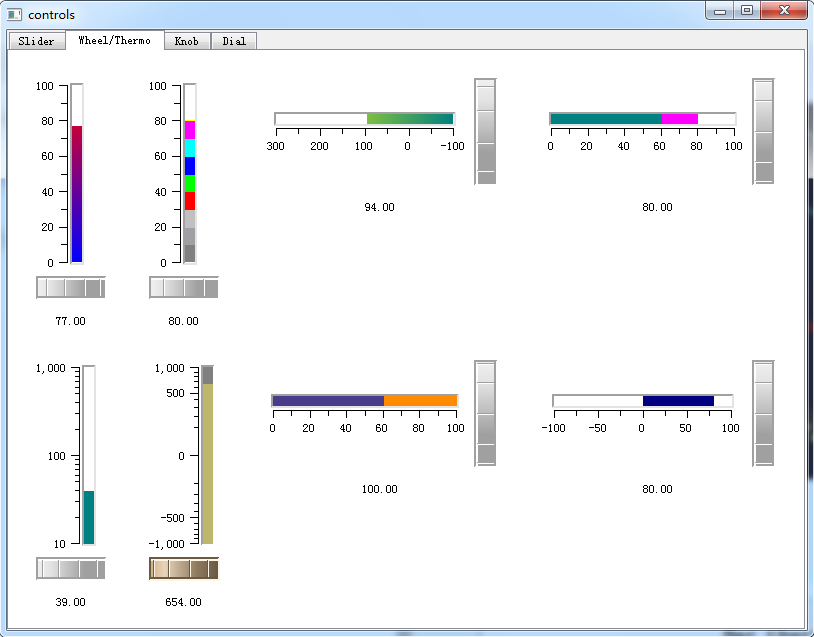Click the khaki-colored vertical thermometer
Image resolution: width=814 pixels, height=637 pixels.
point(208,460)
